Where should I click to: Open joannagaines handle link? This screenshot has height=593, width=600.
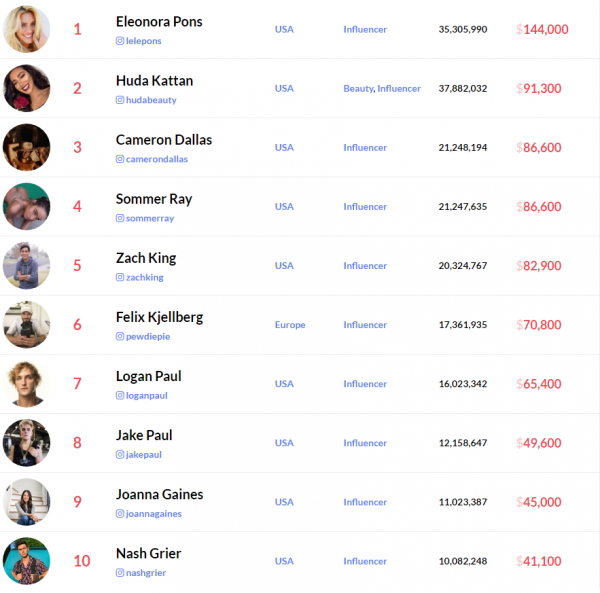(x=153, y=513)
